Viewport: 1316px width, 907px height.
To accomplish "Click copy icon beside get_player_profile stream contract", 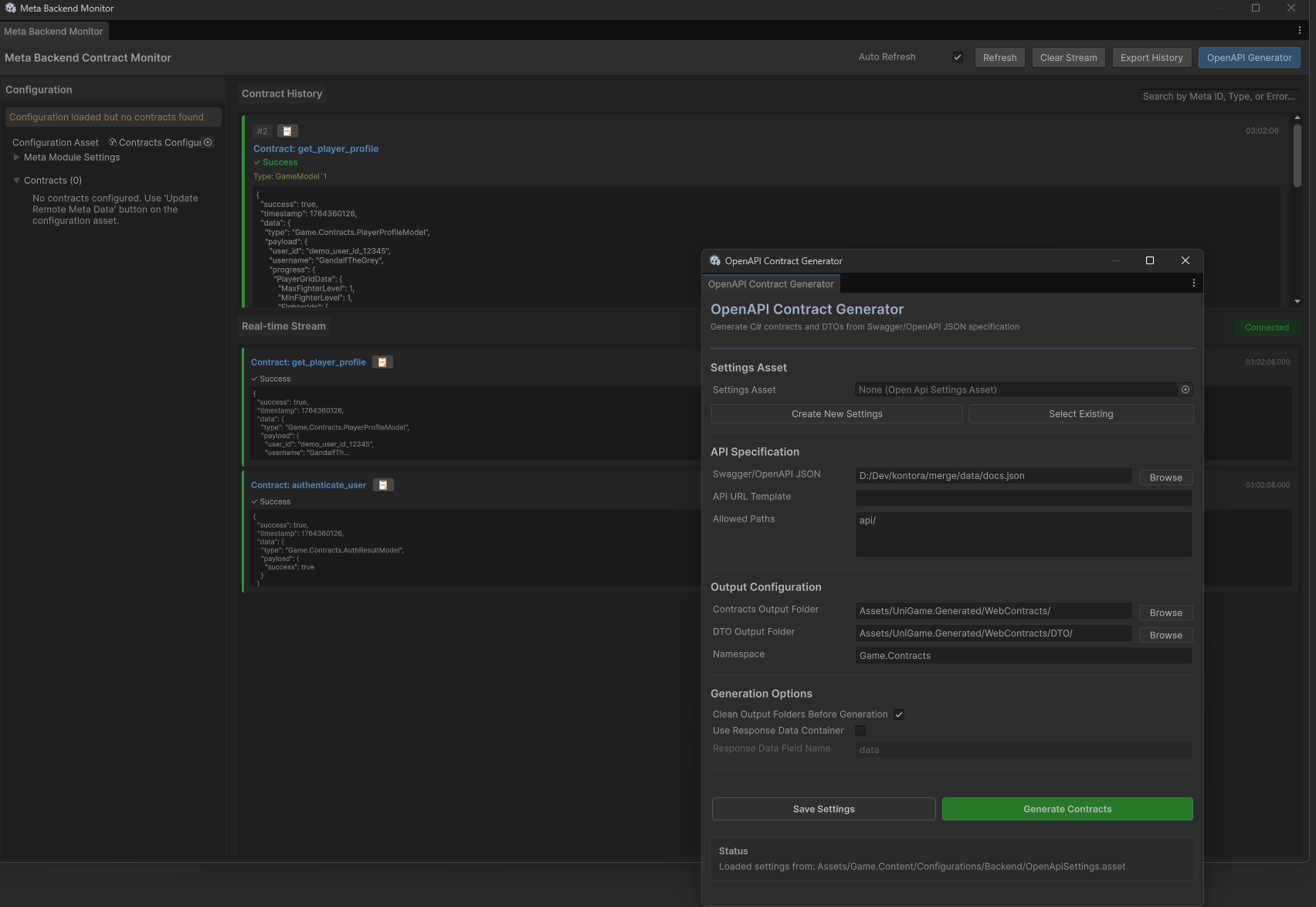I will [382, 362].
